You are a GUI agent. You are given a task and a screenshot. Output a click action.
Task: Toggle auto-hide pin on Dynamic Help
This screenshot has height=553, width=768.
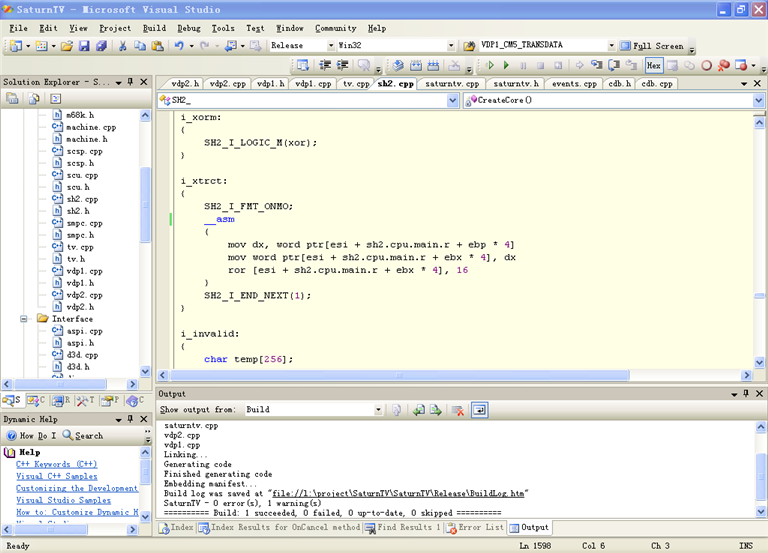(130, 419)
